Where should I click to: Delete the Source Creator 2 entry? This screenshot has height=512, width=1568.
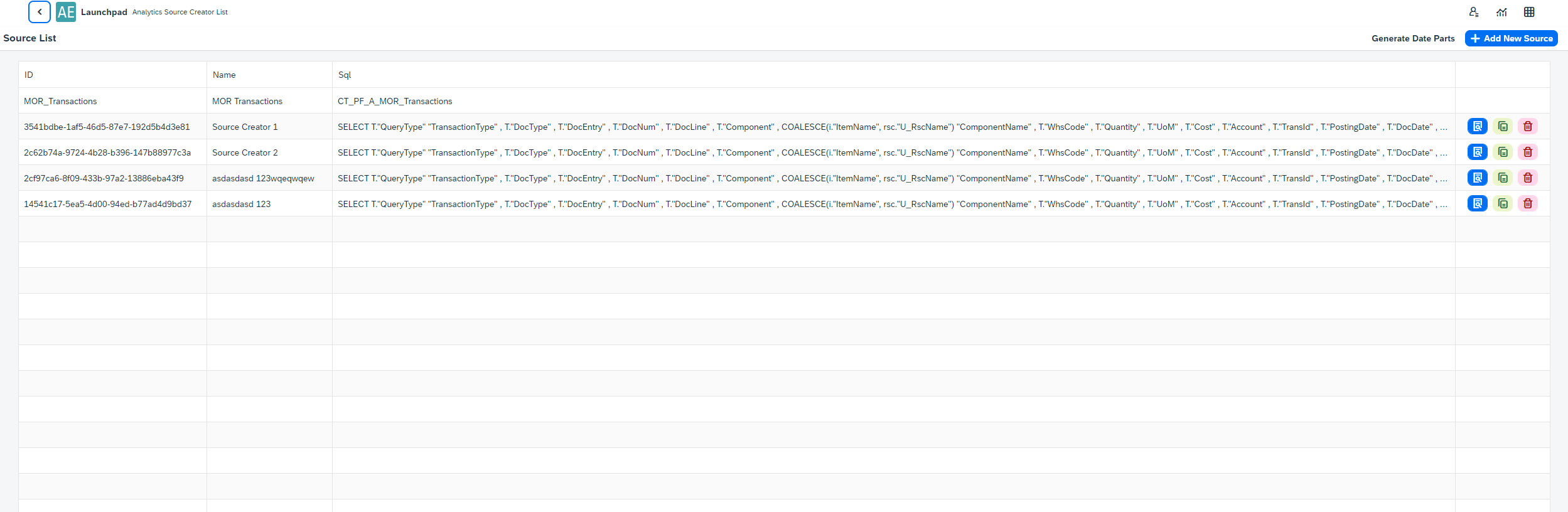tap(1528, 152)
